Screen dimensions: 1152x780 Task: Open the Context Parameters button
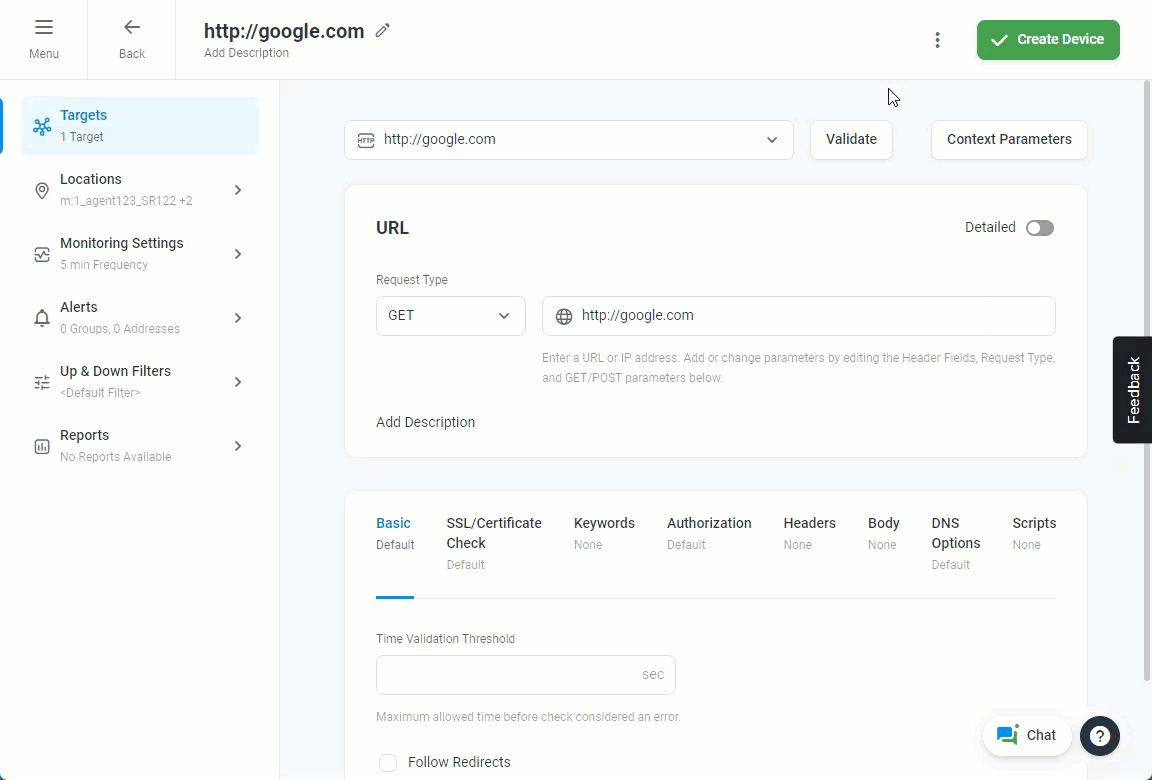coord(1008,140)
